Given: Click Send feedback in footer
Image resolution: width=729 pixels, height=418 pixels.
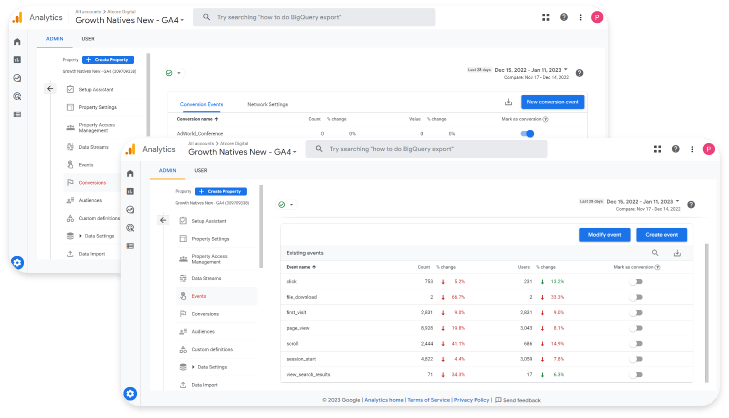Looking at the screenshot, I should click(518, 400).
